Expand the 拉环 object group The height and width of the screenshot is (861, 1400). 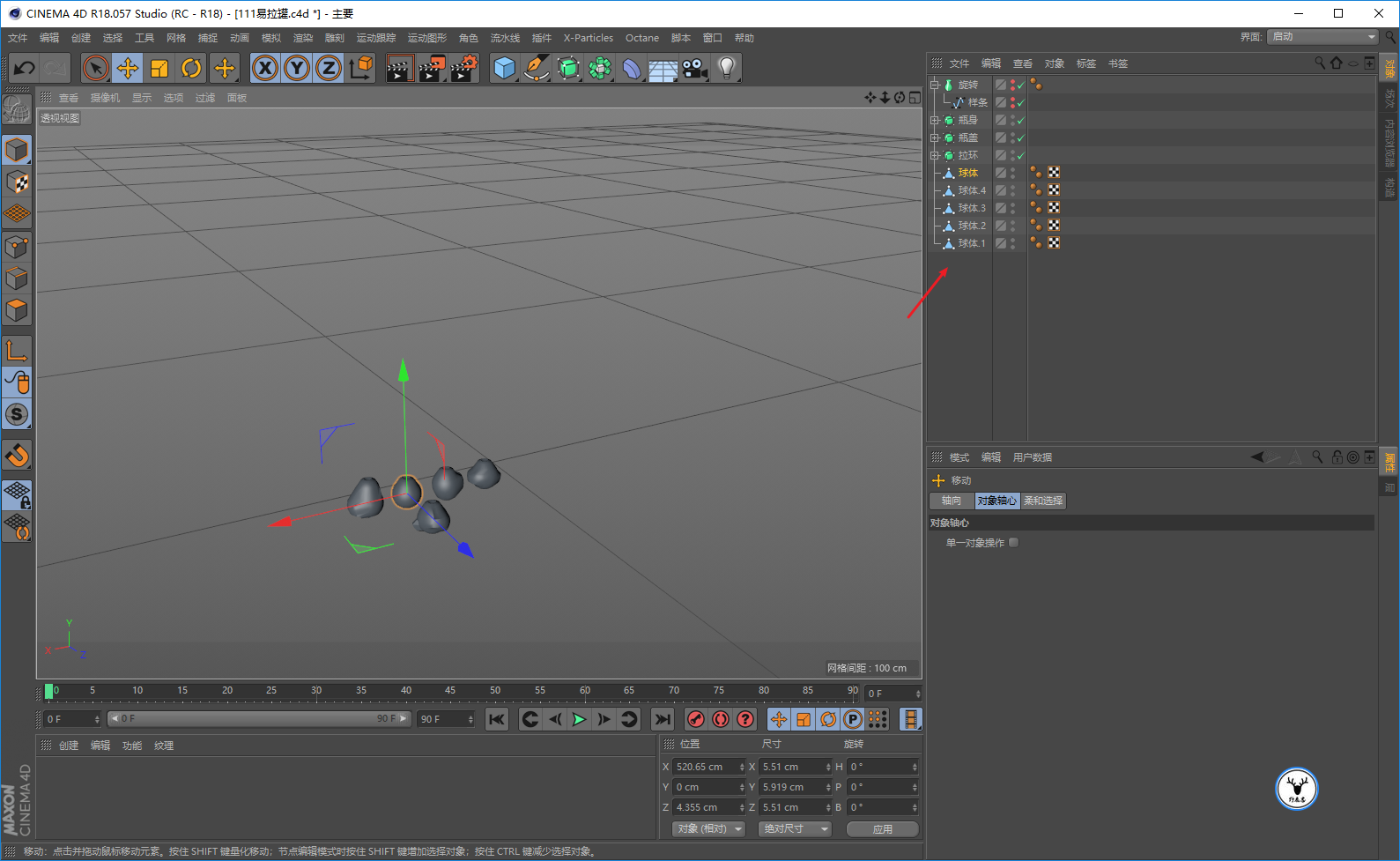click(x=935, y=156)
